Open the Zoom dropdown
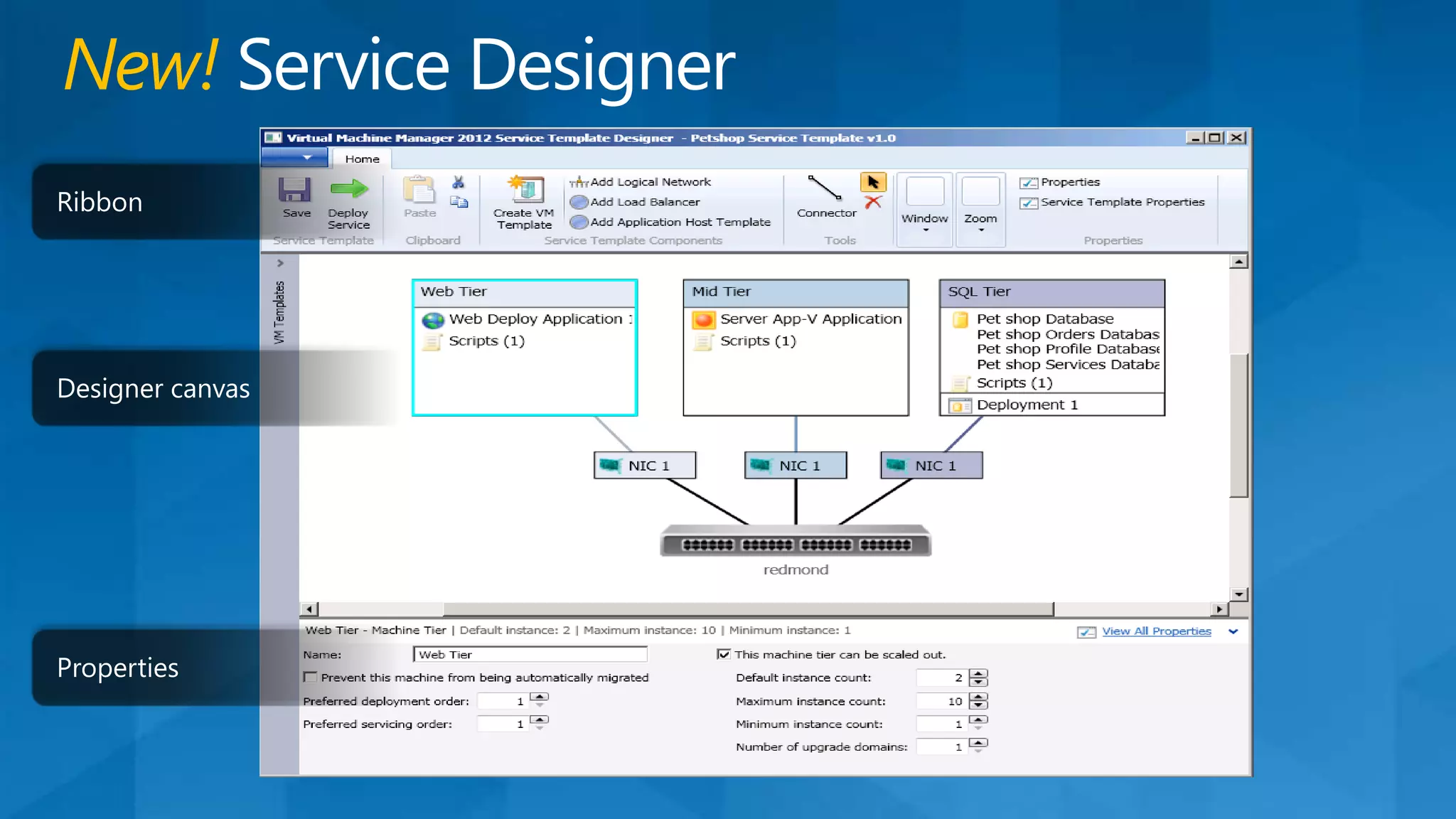The height and width of the screenshot is (819, 1456). click(x=980, y=208)
